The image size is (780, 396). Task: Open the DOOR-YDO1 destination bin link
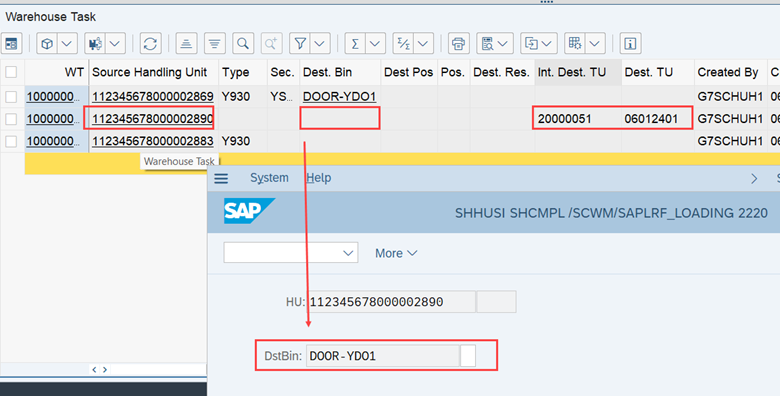pos(339,97)
